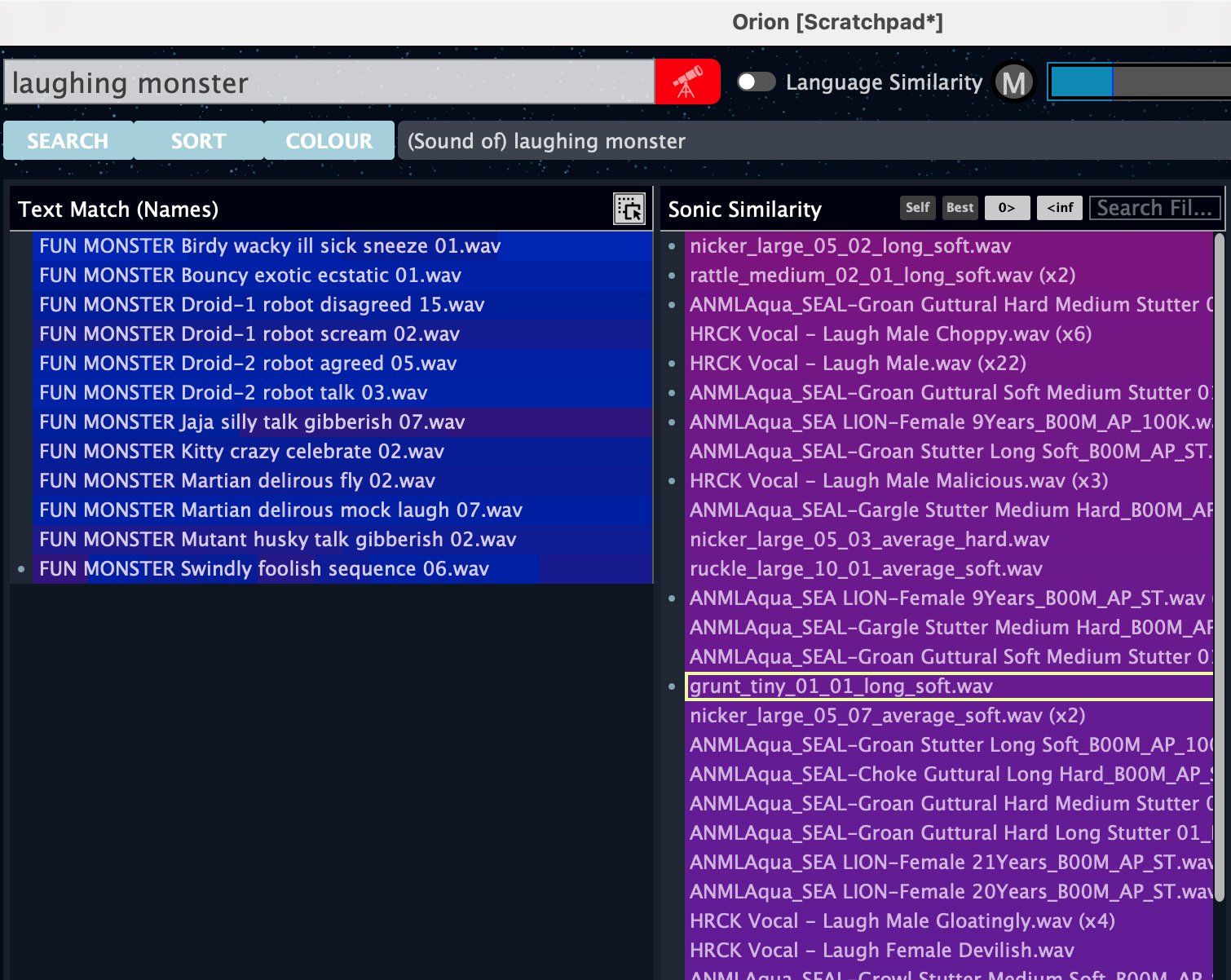
Task: Click the selection icon in Text Match header
Action: [x=629, y=209]
